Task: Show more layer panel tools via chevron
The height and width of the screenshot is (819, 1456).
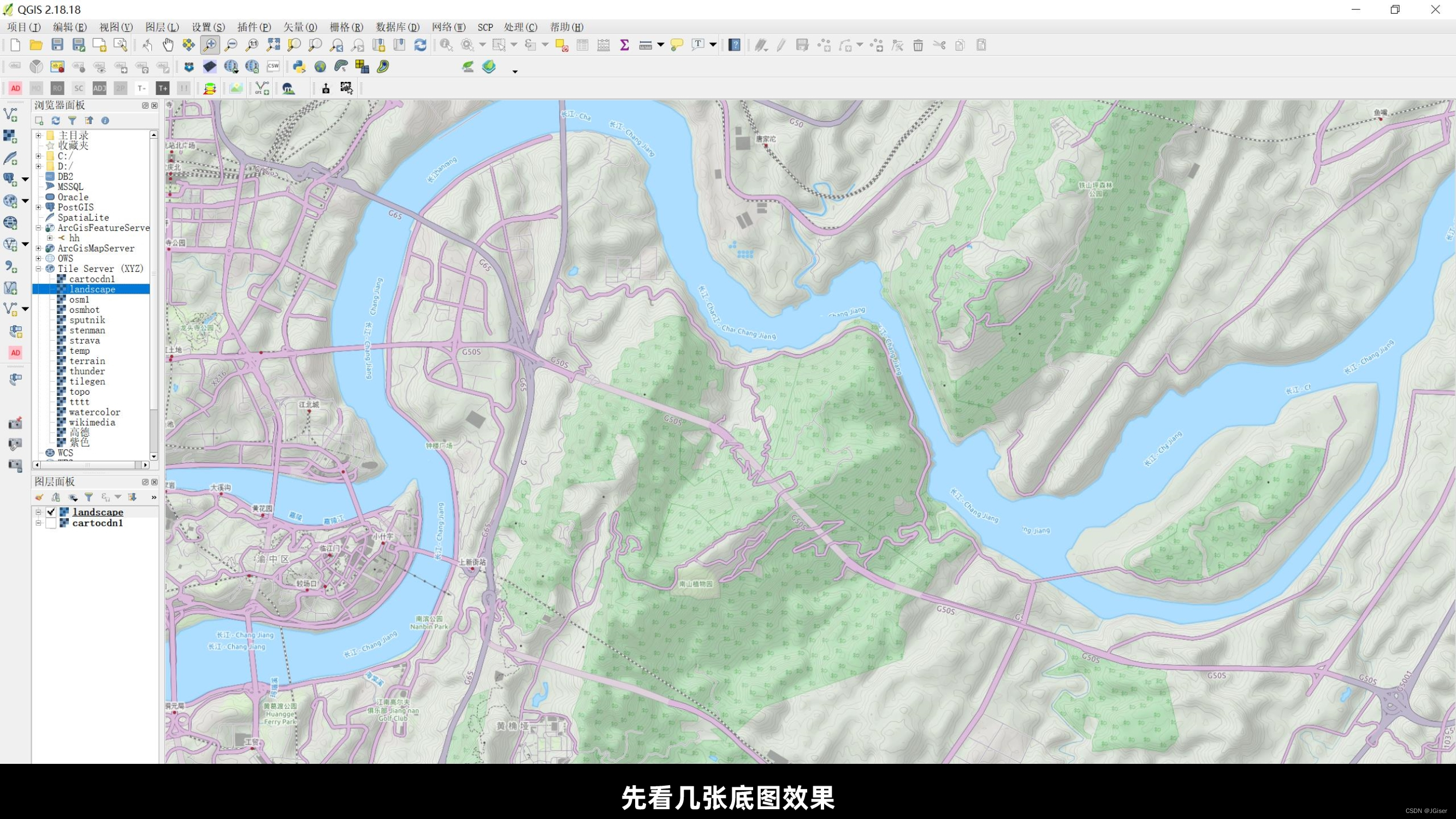Action: pyautogui.click(x=154, y=497)
